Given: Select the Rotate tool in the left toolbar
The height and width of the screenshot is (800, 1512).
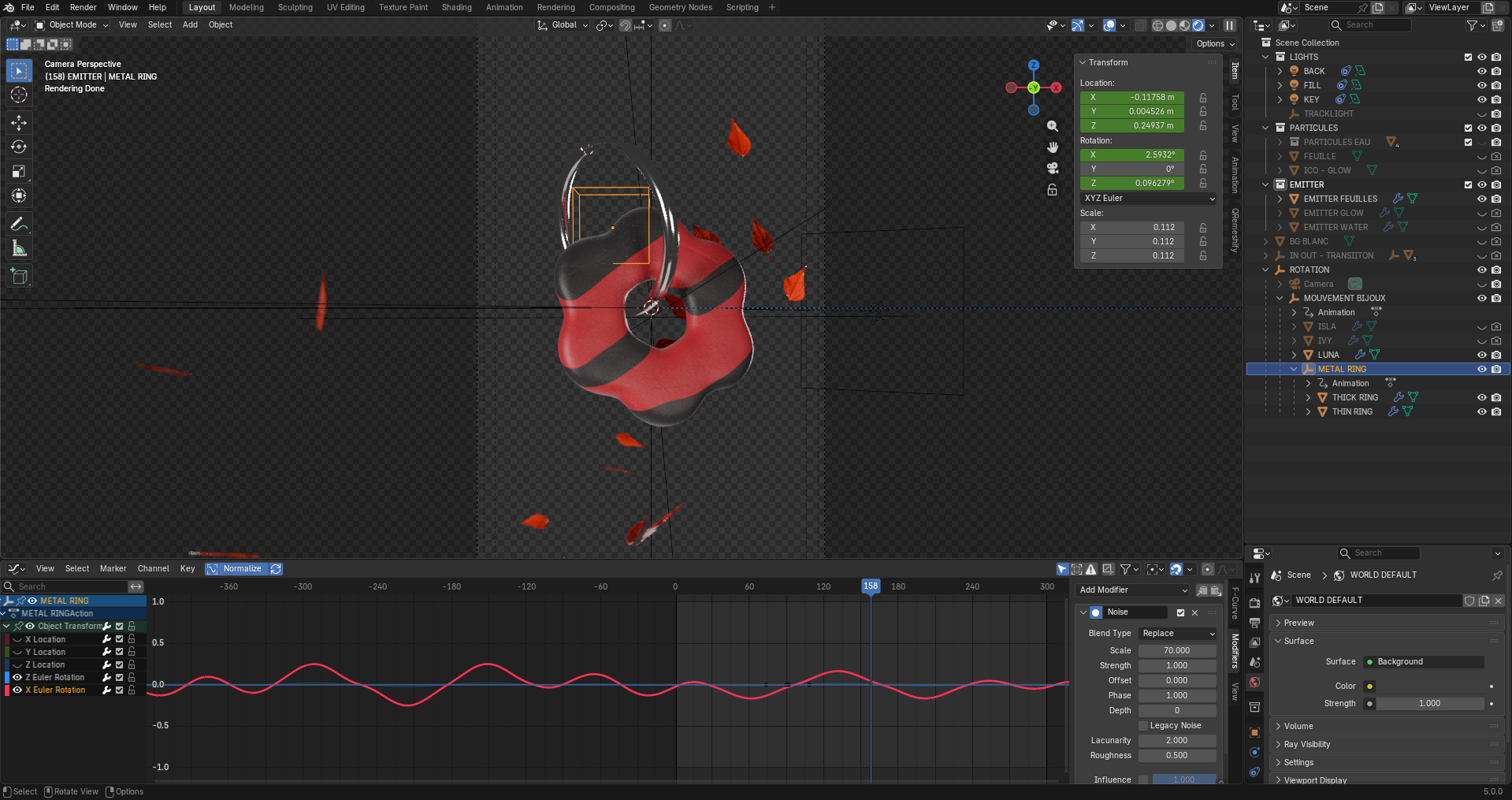Looking at the screenshot, I should [x=19, y=147].
